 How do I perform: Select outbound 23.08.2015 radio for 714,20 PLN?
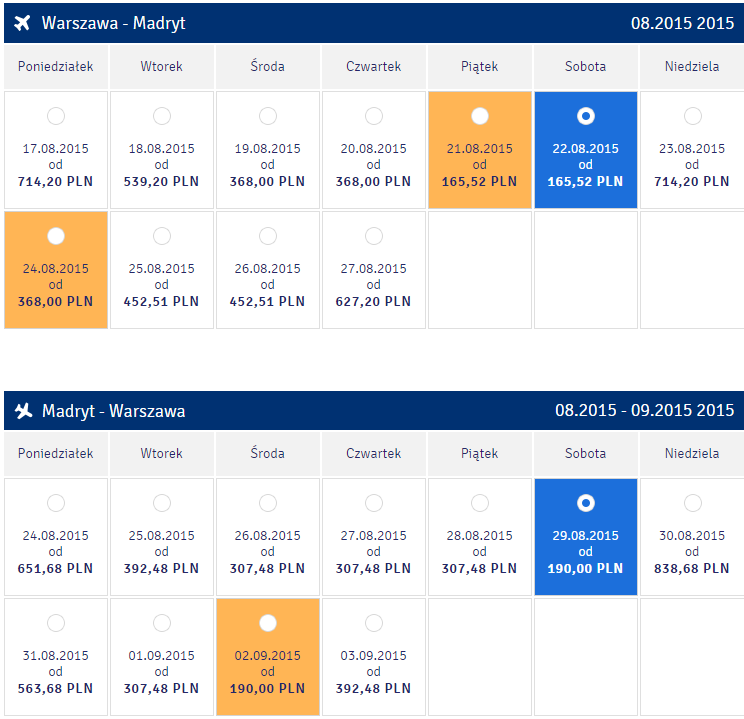(692, 116)
